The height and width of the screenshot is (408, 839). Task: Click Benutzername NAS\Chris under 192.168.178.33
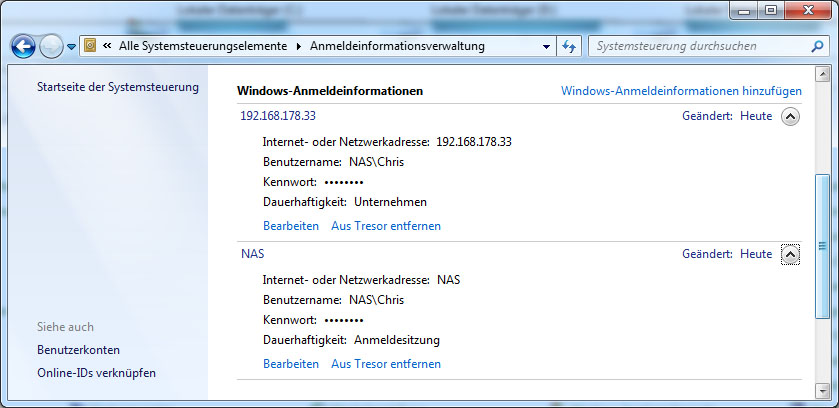[376, 161]
